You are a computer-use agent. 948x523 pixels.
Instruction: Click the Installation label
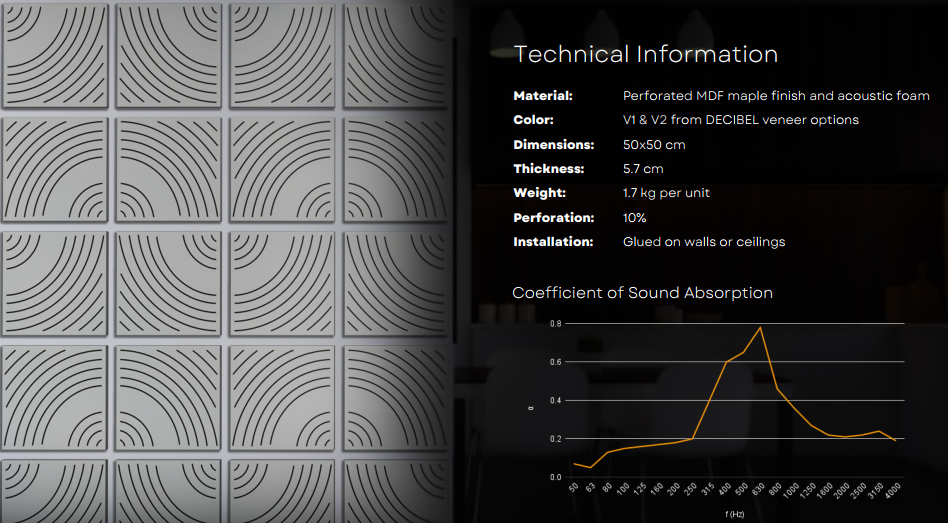(553, 242)
